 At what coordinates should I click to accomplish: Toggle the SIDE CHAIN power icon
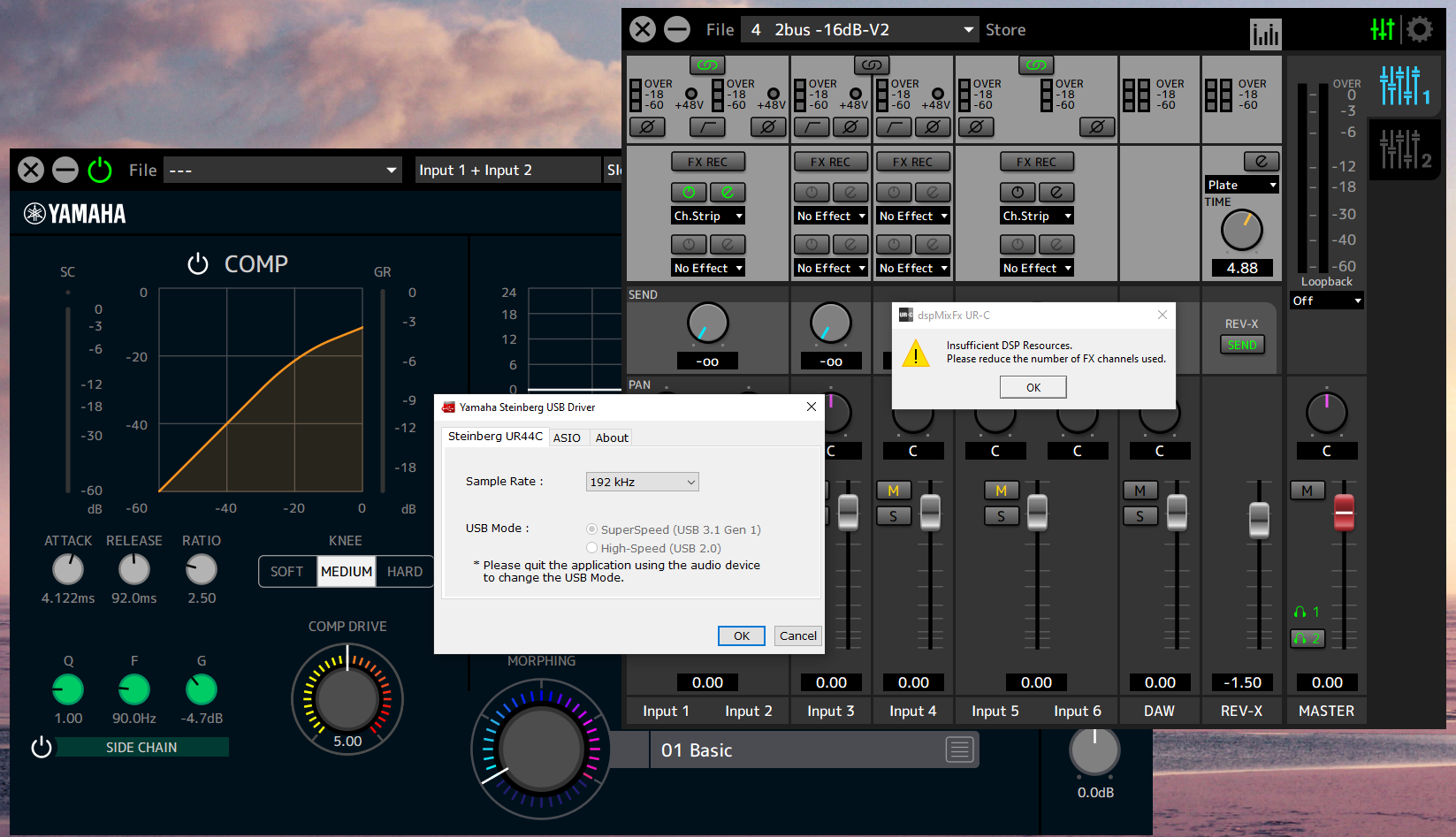(42, 748)
